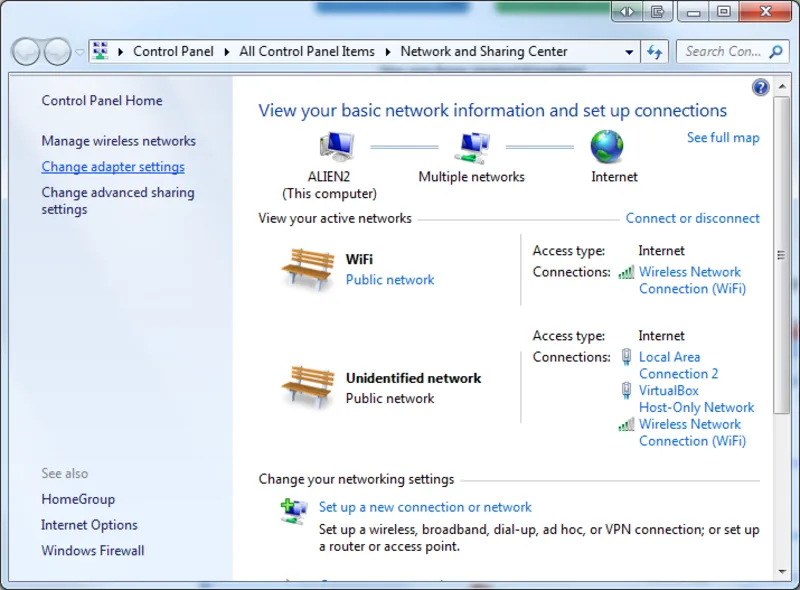Click the WiFi park bench icon
The width and height of the screenshot is (800, 590).
tap(308, 269)
